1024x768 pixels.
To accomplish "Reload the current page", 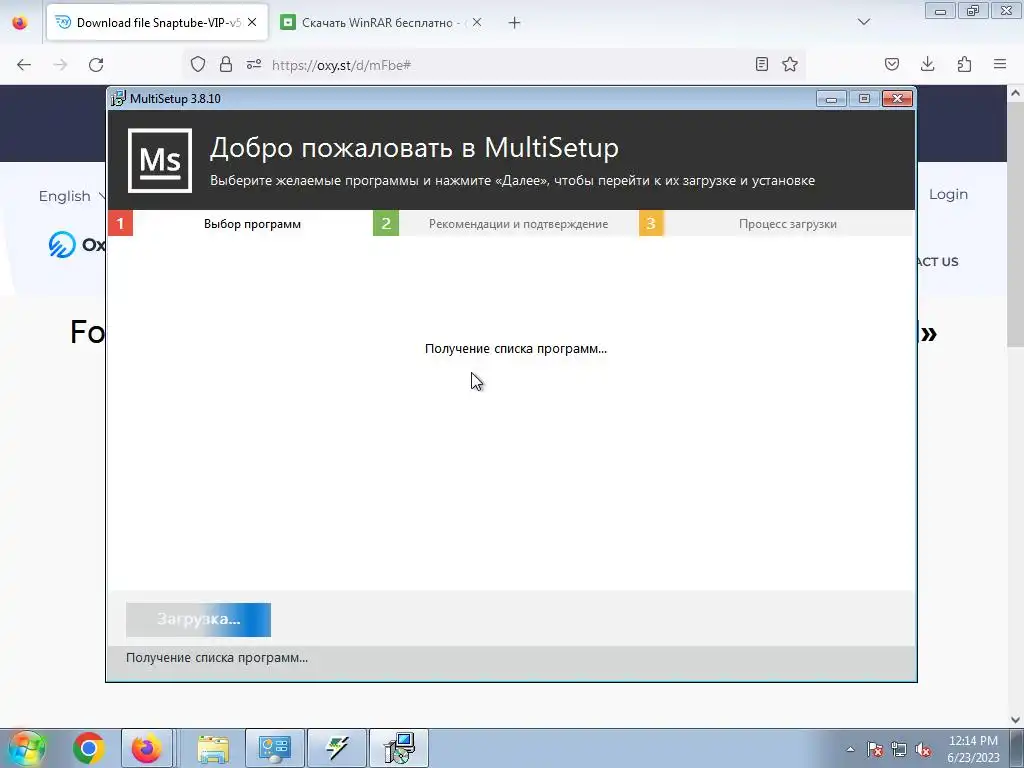I will (96, 65).
